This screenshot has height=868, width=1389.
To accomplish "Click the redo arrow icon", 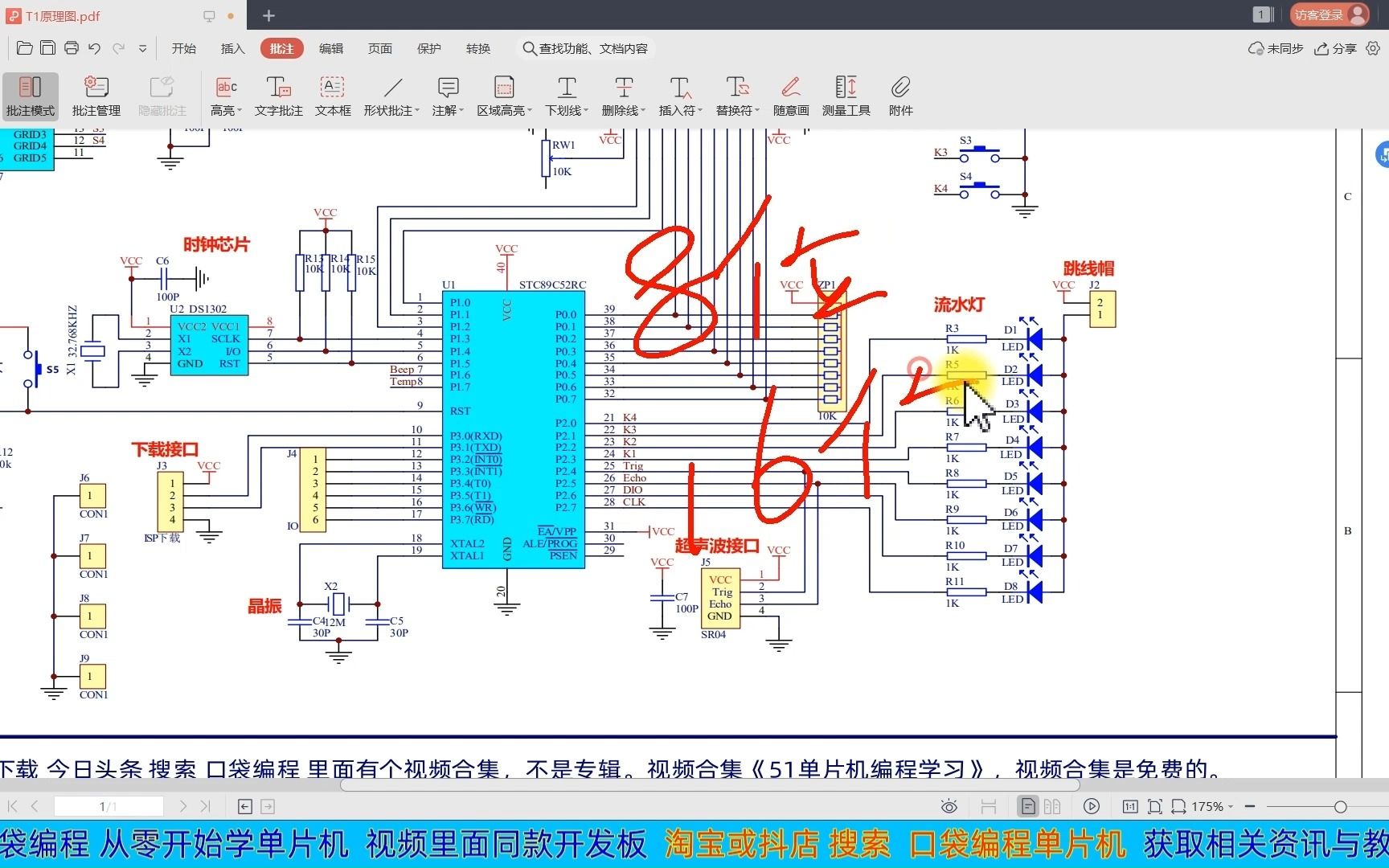I will (119, 48).
